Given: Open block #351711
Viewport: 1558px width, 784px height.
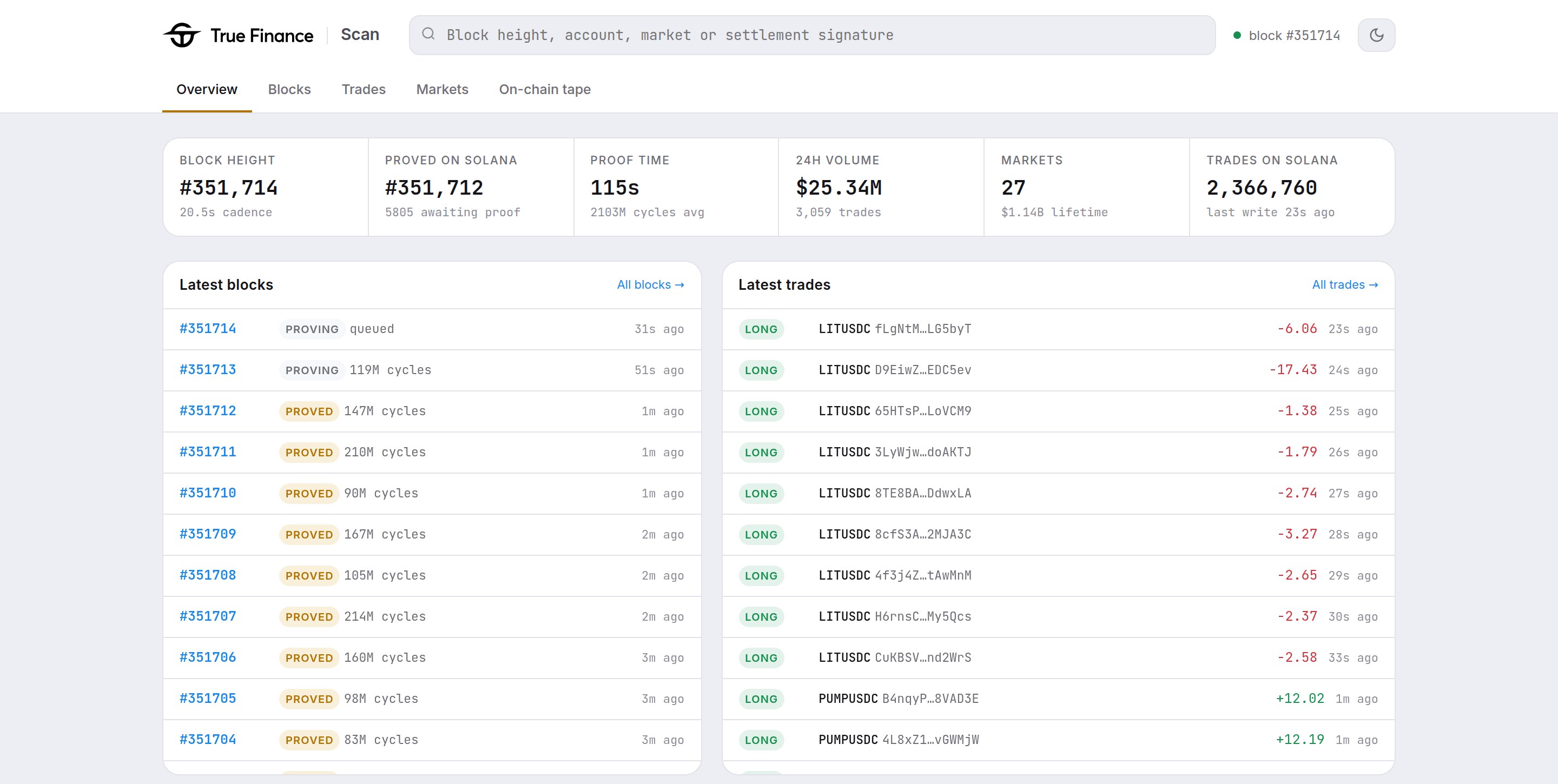Looking at the screenshot, I should (x=207, y=452).
